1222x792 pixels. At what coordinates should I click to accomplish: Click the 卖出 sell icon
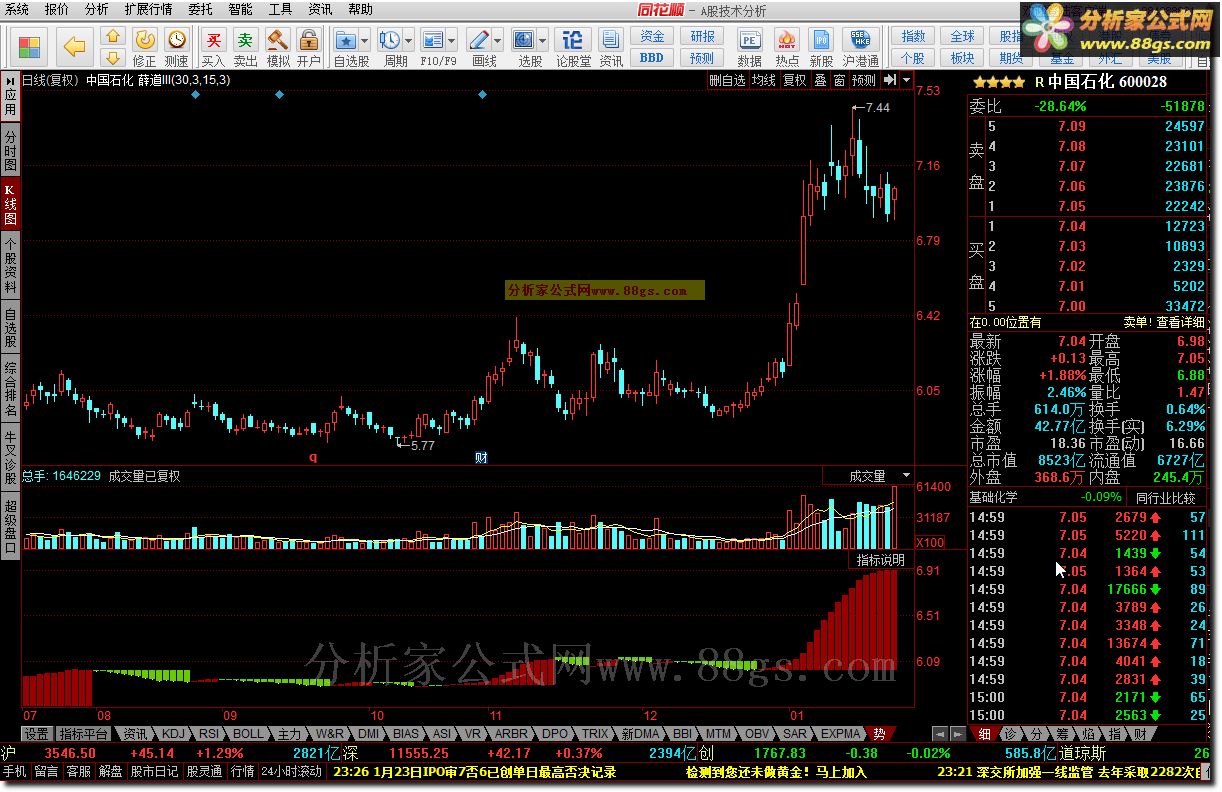[245, 46]
